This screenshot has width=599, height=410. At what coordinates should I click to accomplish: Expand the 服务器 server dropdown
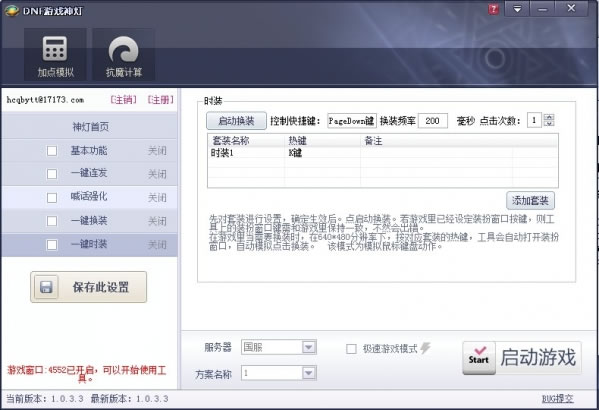309,347
